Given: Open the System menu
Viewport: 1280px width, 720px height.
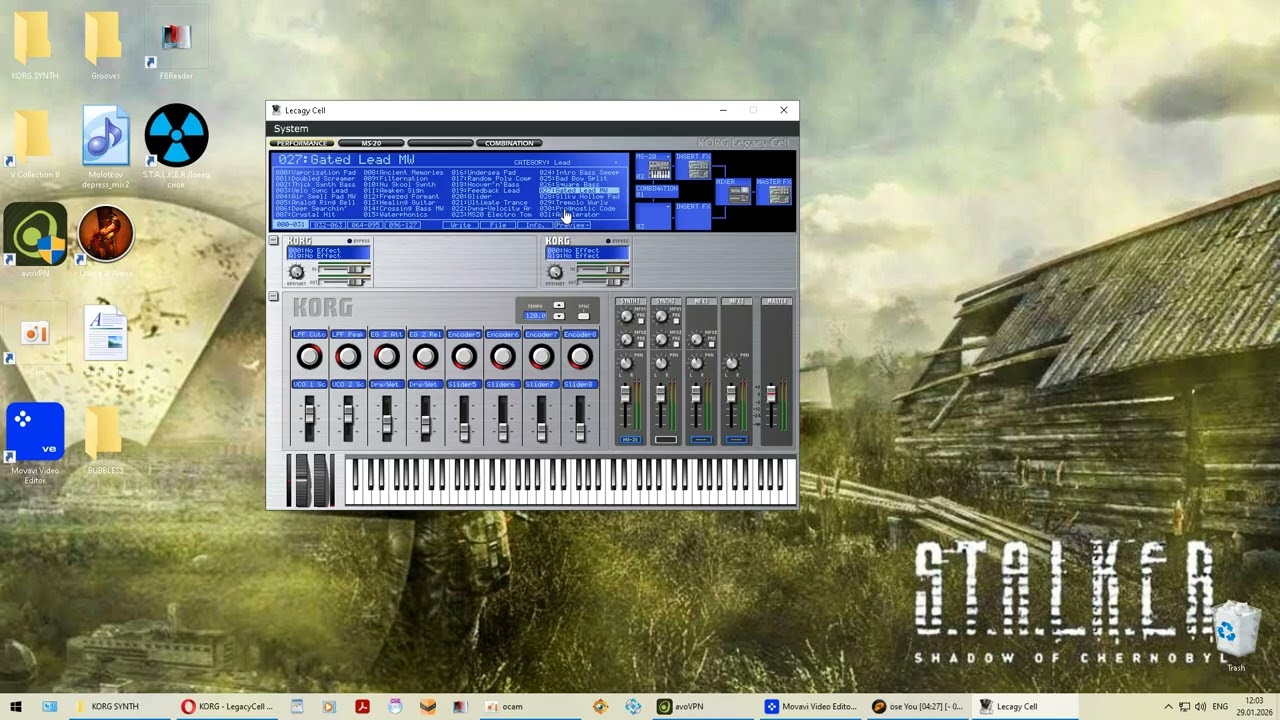Looking at the screenshot, I should pyautogui.click(x=291, y=128).
